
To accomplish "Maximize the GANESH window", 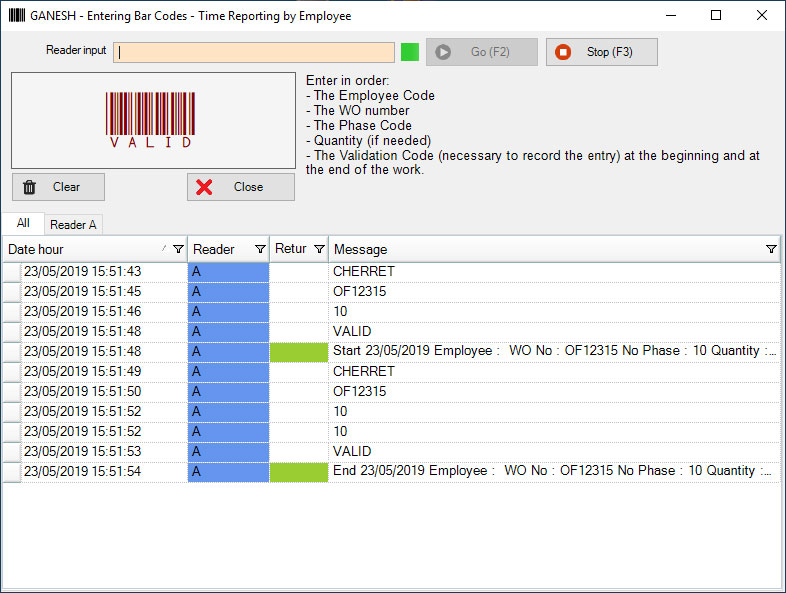I will pyautogui.click(x=715, y=16).
